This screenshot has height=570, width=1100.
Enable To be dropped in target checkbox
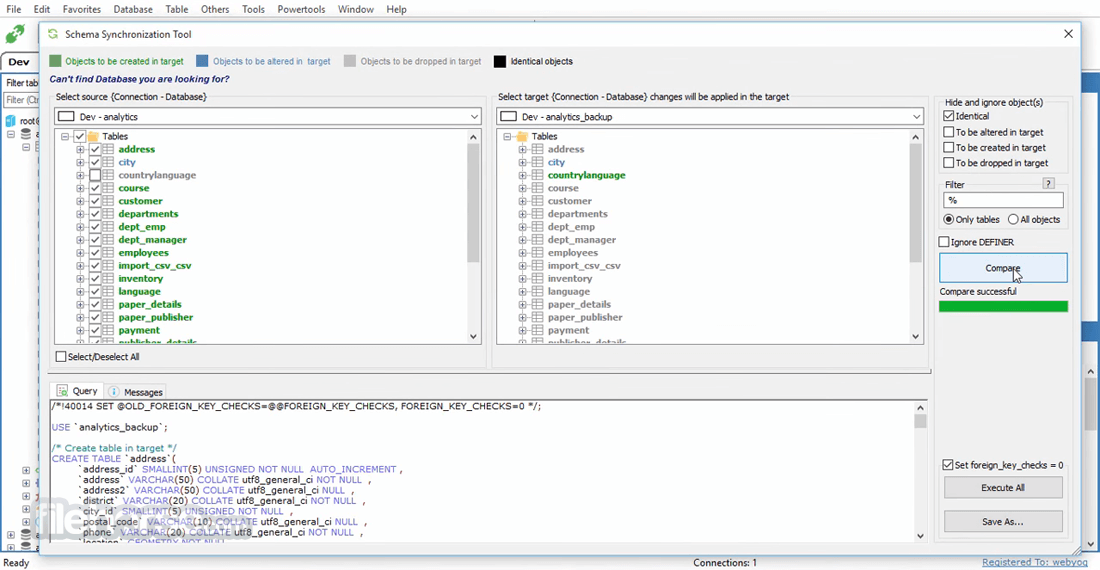coord(948,163)
